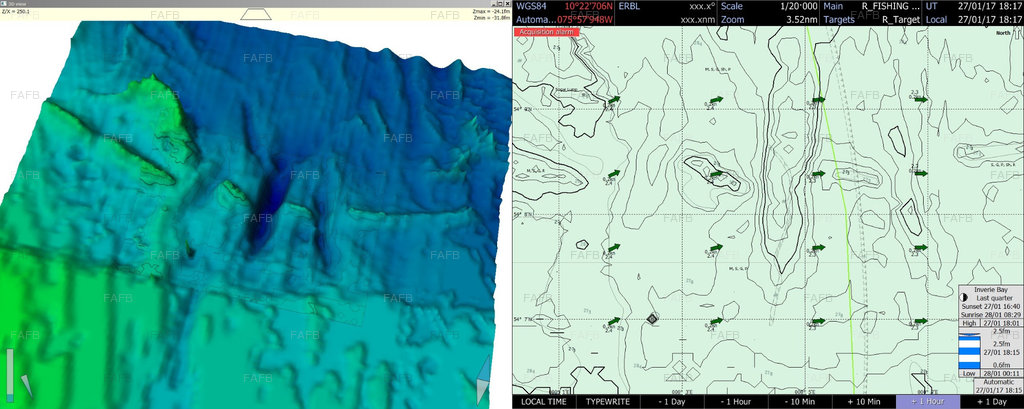Advance time forward 1 Hour
Viewport: 1024px width, 409px height.
(x=929, y=401)
